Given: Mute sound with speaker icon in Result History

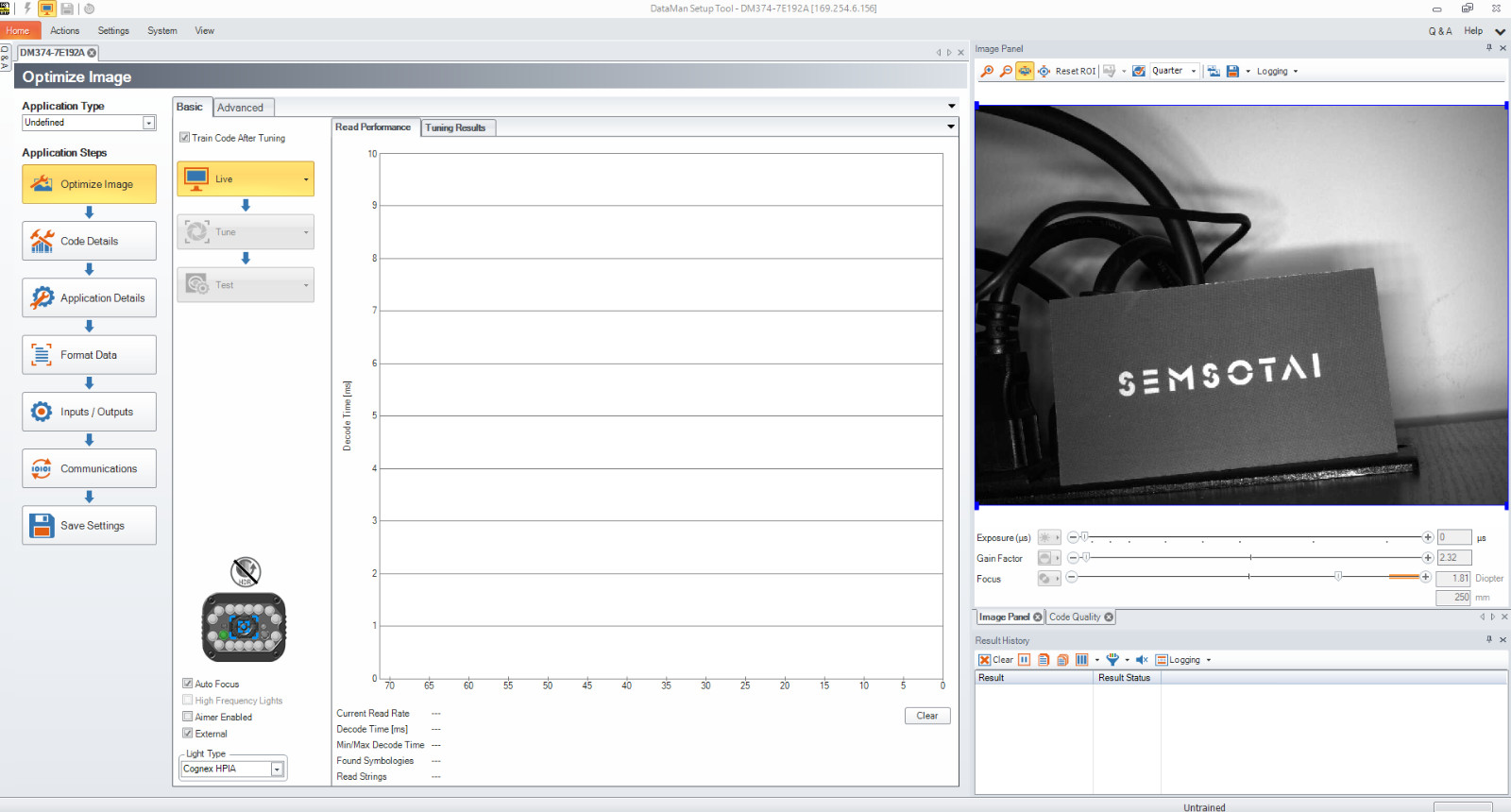Looking at the screenshot, I should [1142, 660].
